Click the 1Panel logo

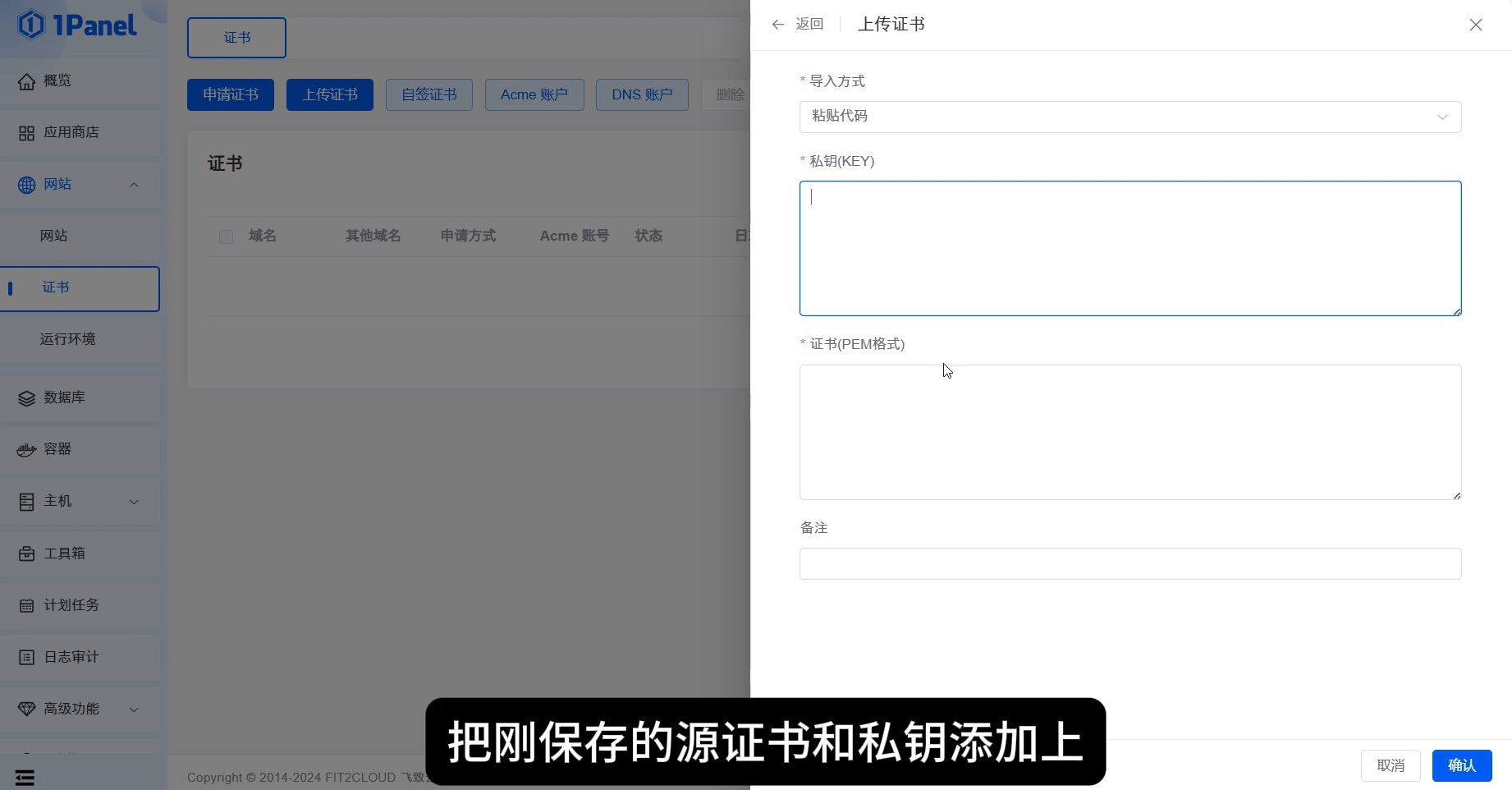tap(77, 25)
